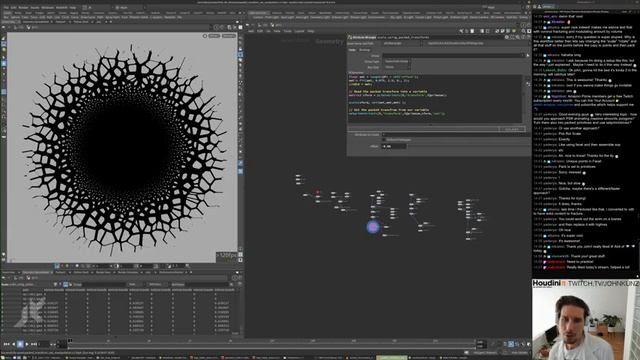Jump to first frame in playbar
Screen dimensions: 640x360
point(6,344)
